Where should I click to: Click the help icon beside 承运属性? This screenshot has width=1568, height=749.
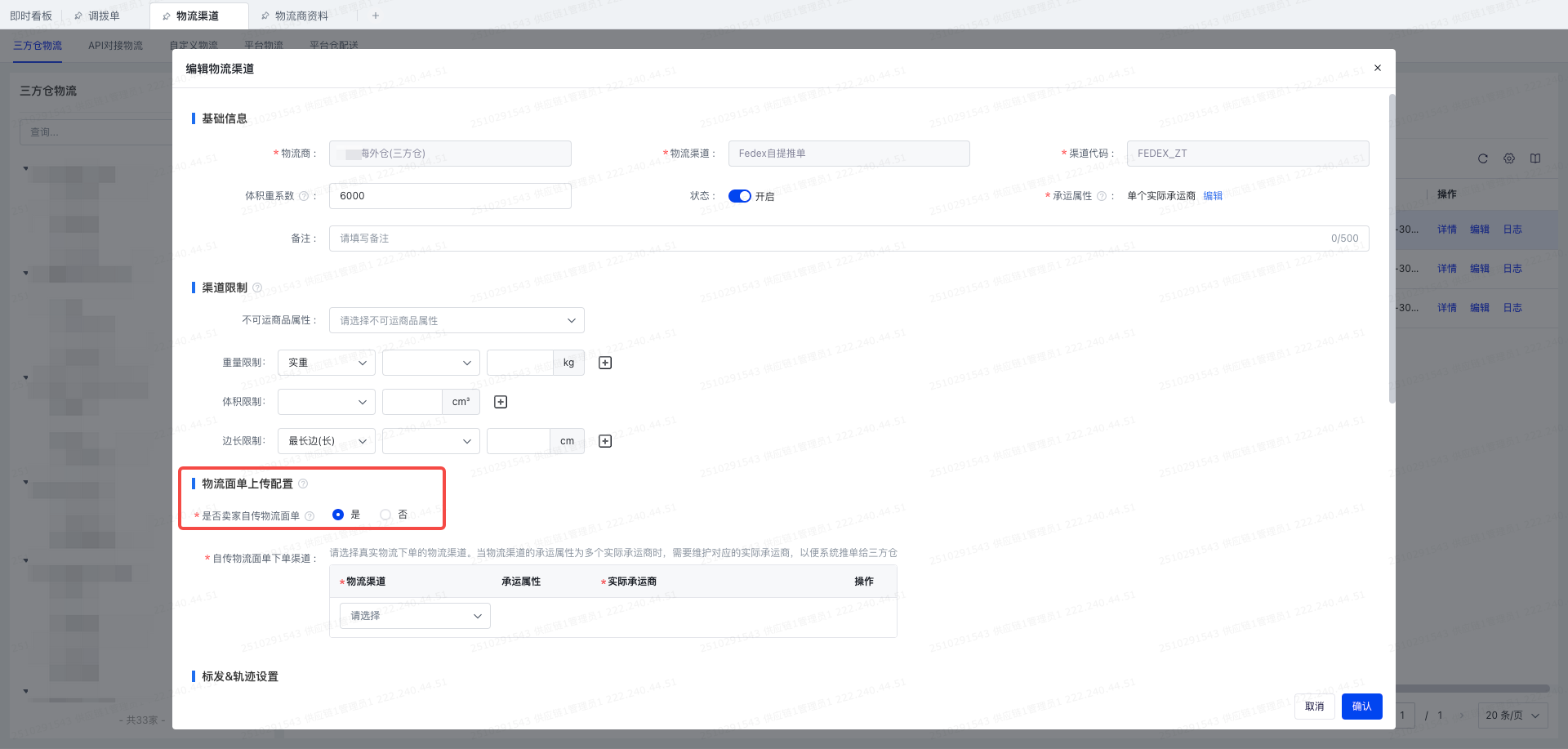click(x=1102, y=196)
